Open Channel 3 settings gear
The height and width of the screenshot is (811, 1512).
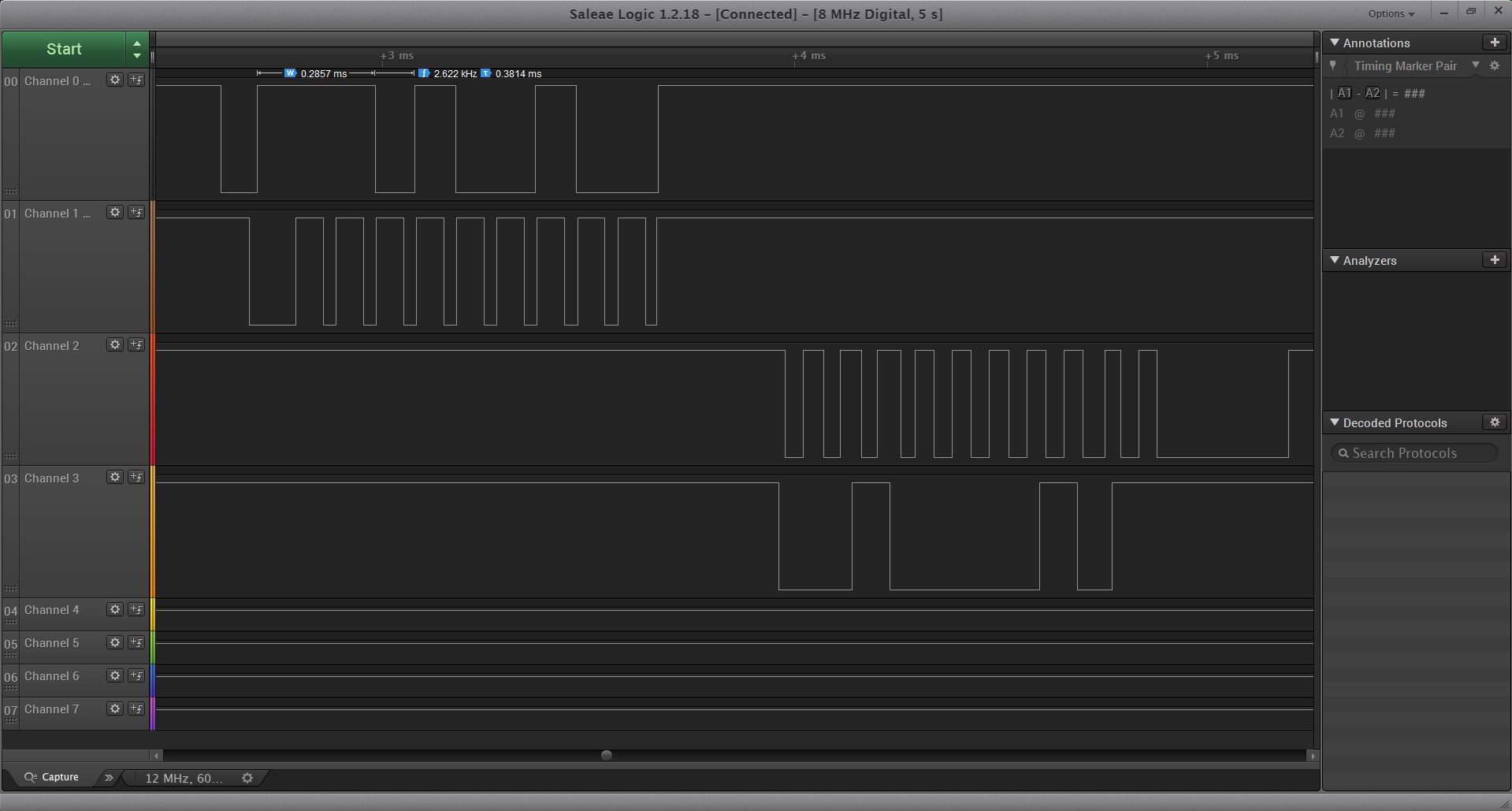115,477
